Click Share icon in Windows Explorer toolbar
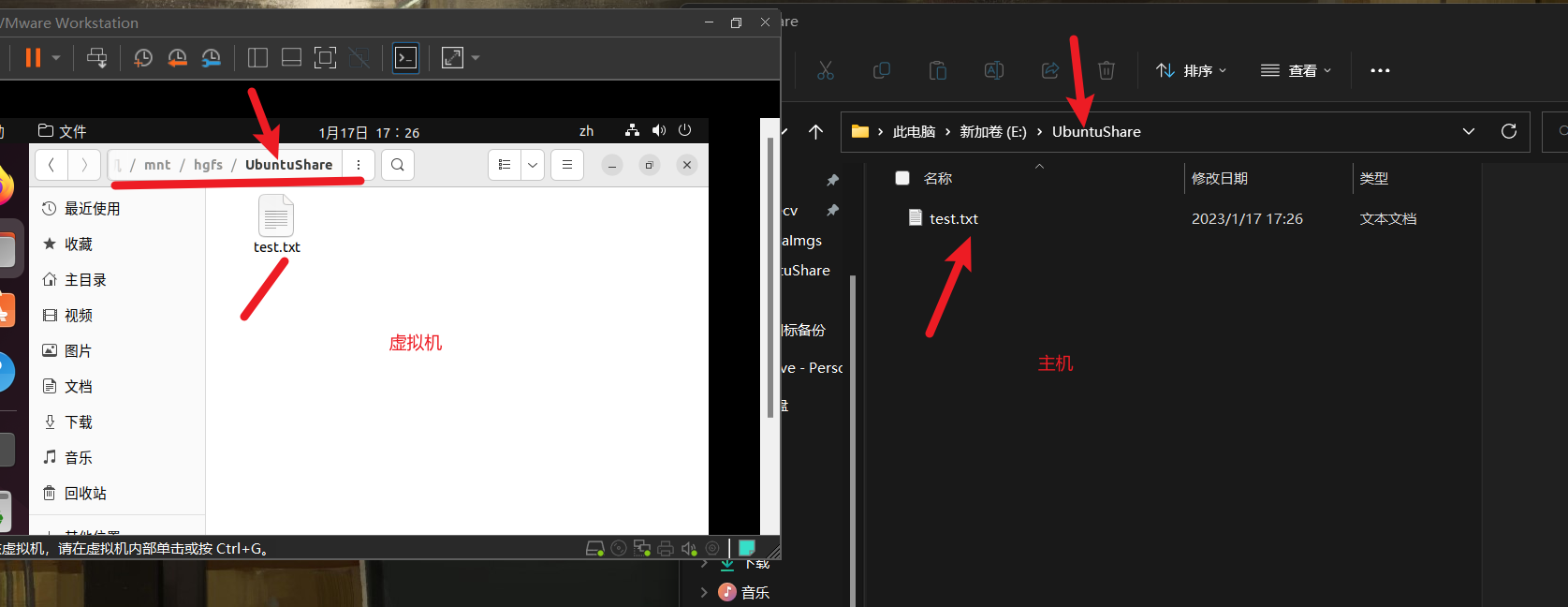The width and height of the screenshot is (1568, 607). pyautogui.click(x=1050, y=70)
